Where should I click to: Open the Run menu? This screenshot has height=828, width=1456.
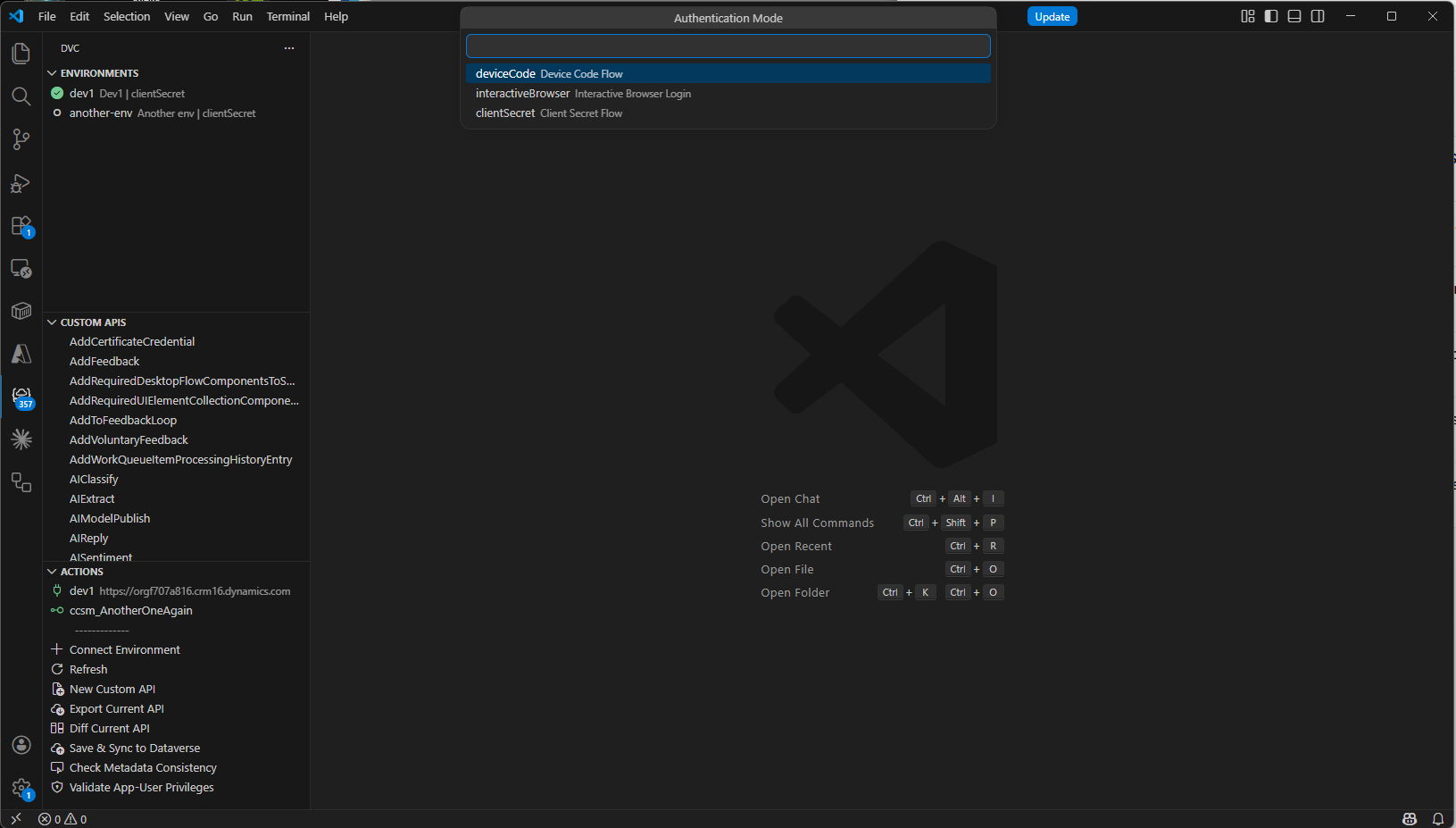(242, 16)
